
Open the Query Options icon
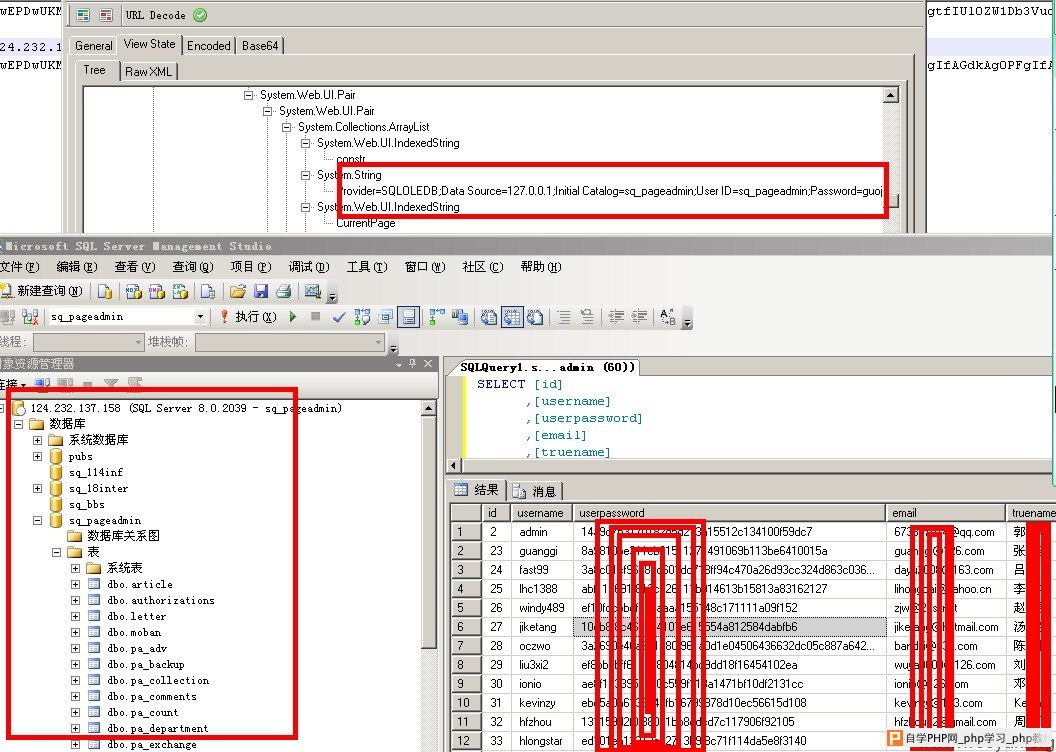[385, 317]
